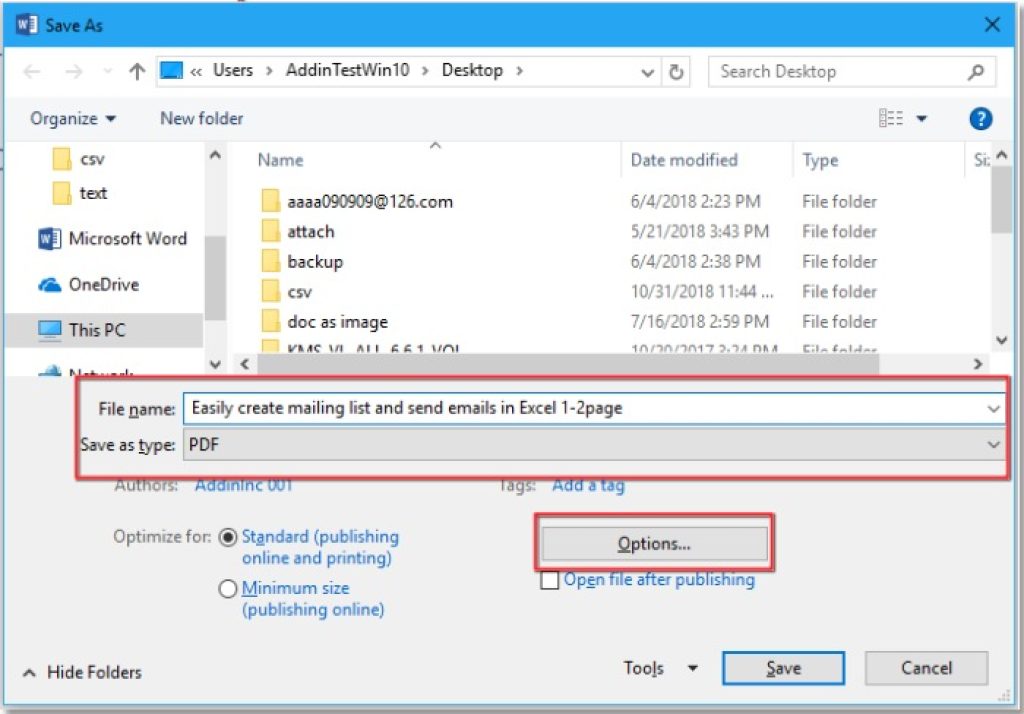This screenshot has width=1024, height=714.
Task: Select This PC in the navigation pane
Action: 95,330
